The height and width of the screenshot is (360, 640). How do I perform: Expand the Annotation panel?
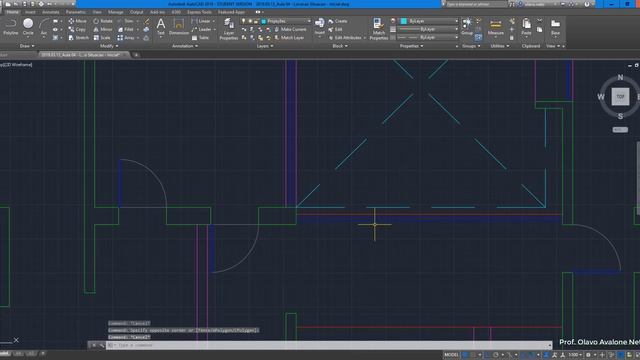point(185,46)
